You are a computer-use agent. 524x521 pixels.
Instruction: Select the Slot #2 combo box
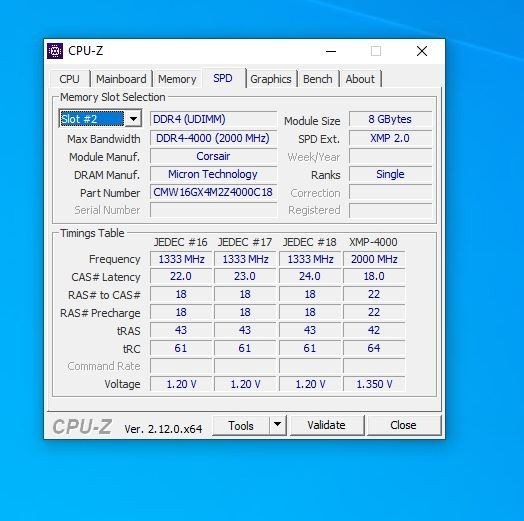point(100,119)
